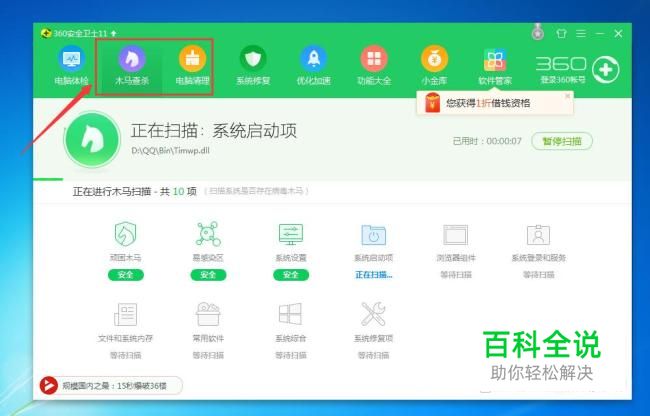Click 等待扫描 under 系统修复项
The image size is (650, 416).
pyautogui.click(x=374, y=356)
